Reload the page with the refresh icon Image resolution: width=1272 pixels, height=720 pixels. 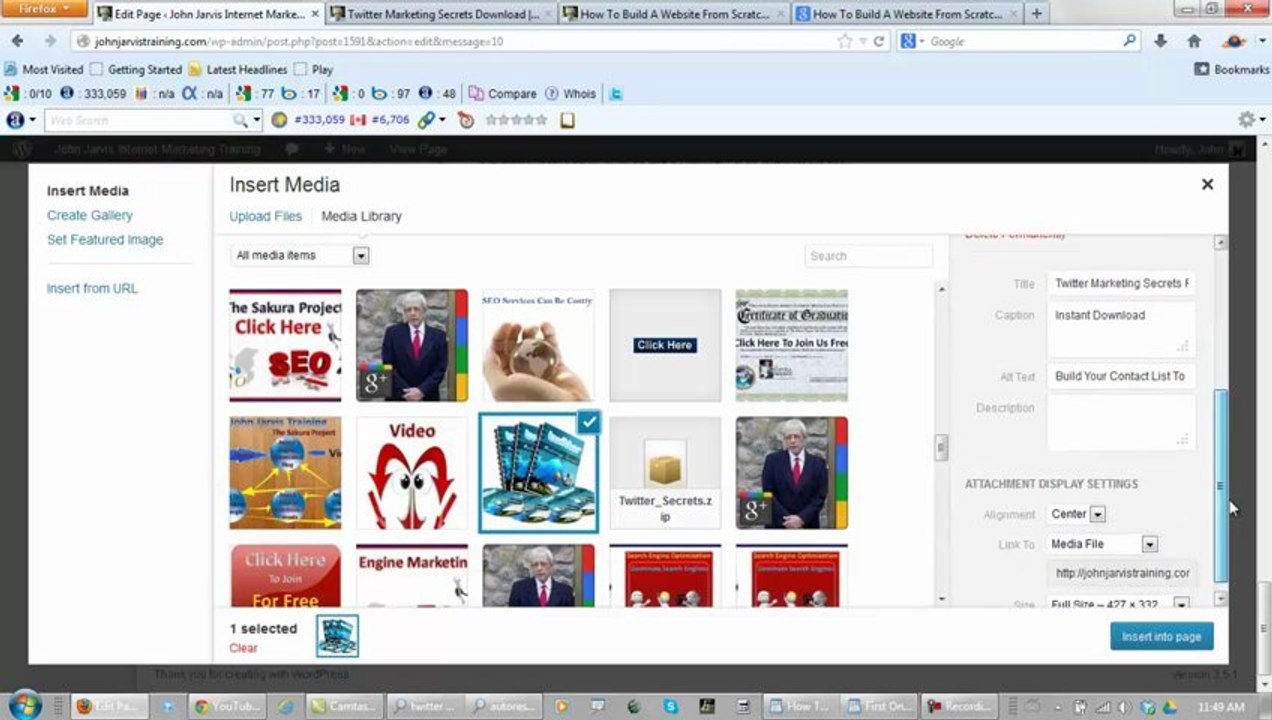[879, 41]
